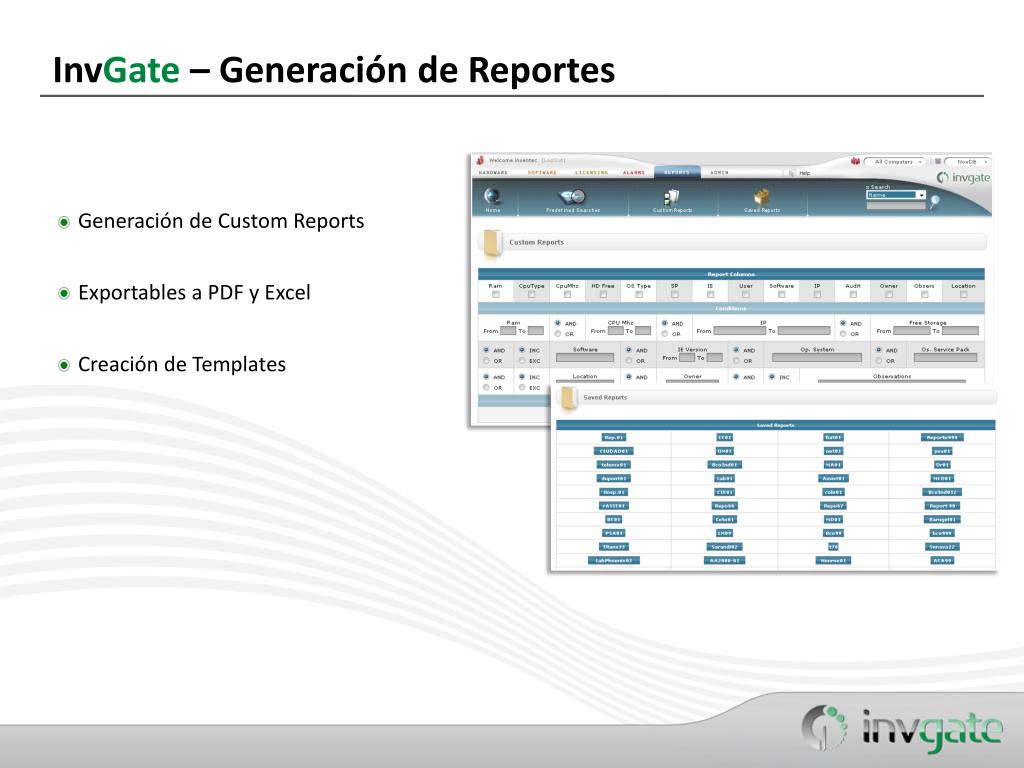1024x768 pixels.
Task: Select the REPORTS tab
Action: [x=677, y=172]
